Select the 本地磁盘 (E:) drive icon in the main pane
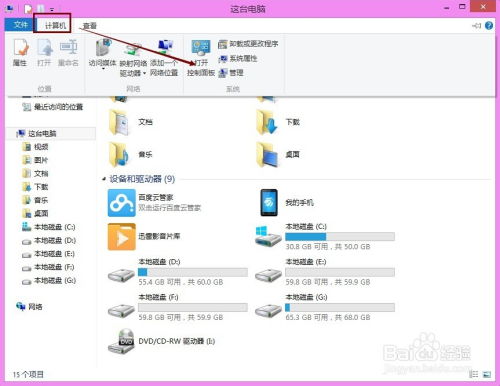This screenshot has height=386, width=500. pyautogui.click(x=268, y=275)
